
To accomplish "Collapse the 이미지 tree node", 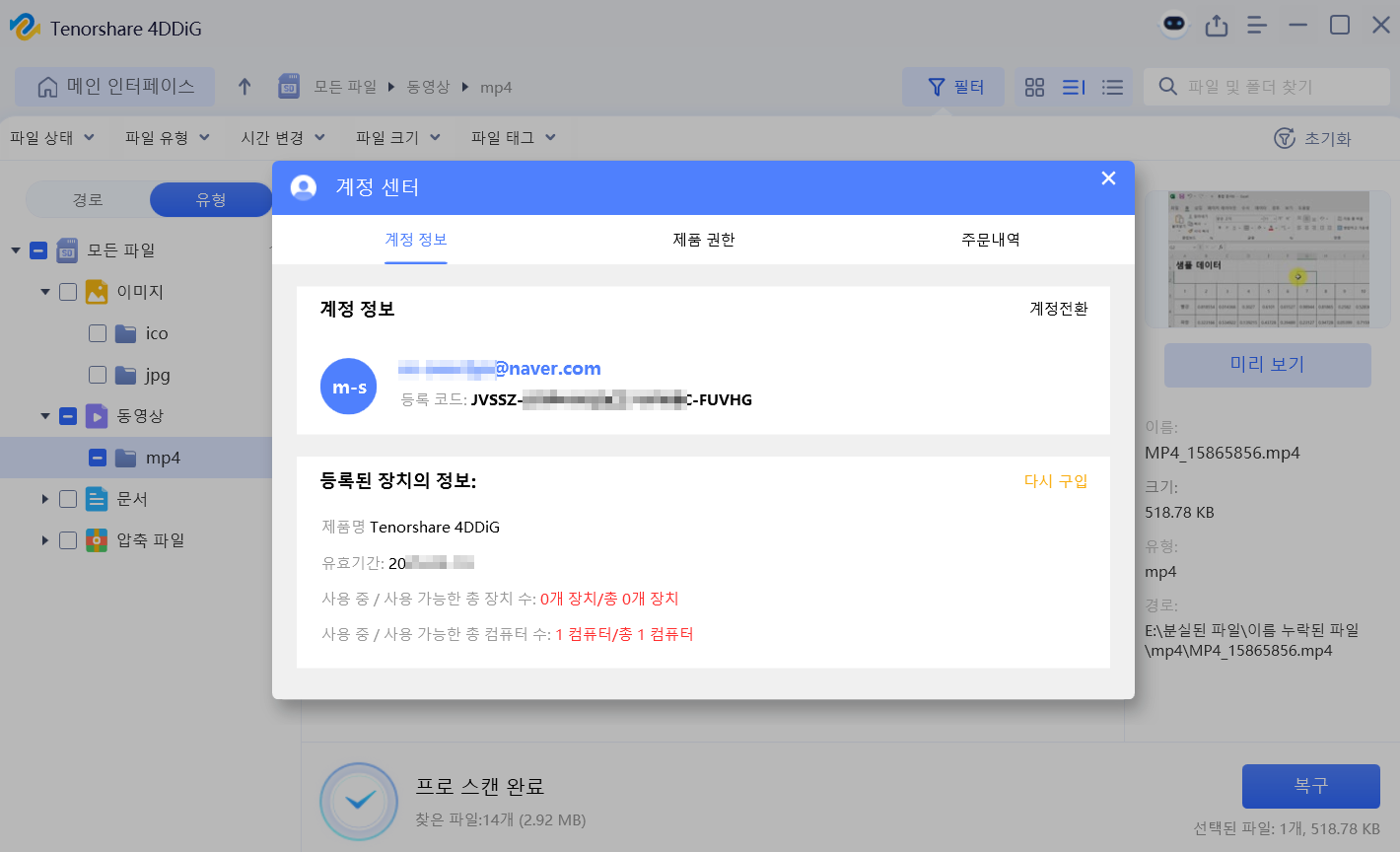I will point(45,292).
